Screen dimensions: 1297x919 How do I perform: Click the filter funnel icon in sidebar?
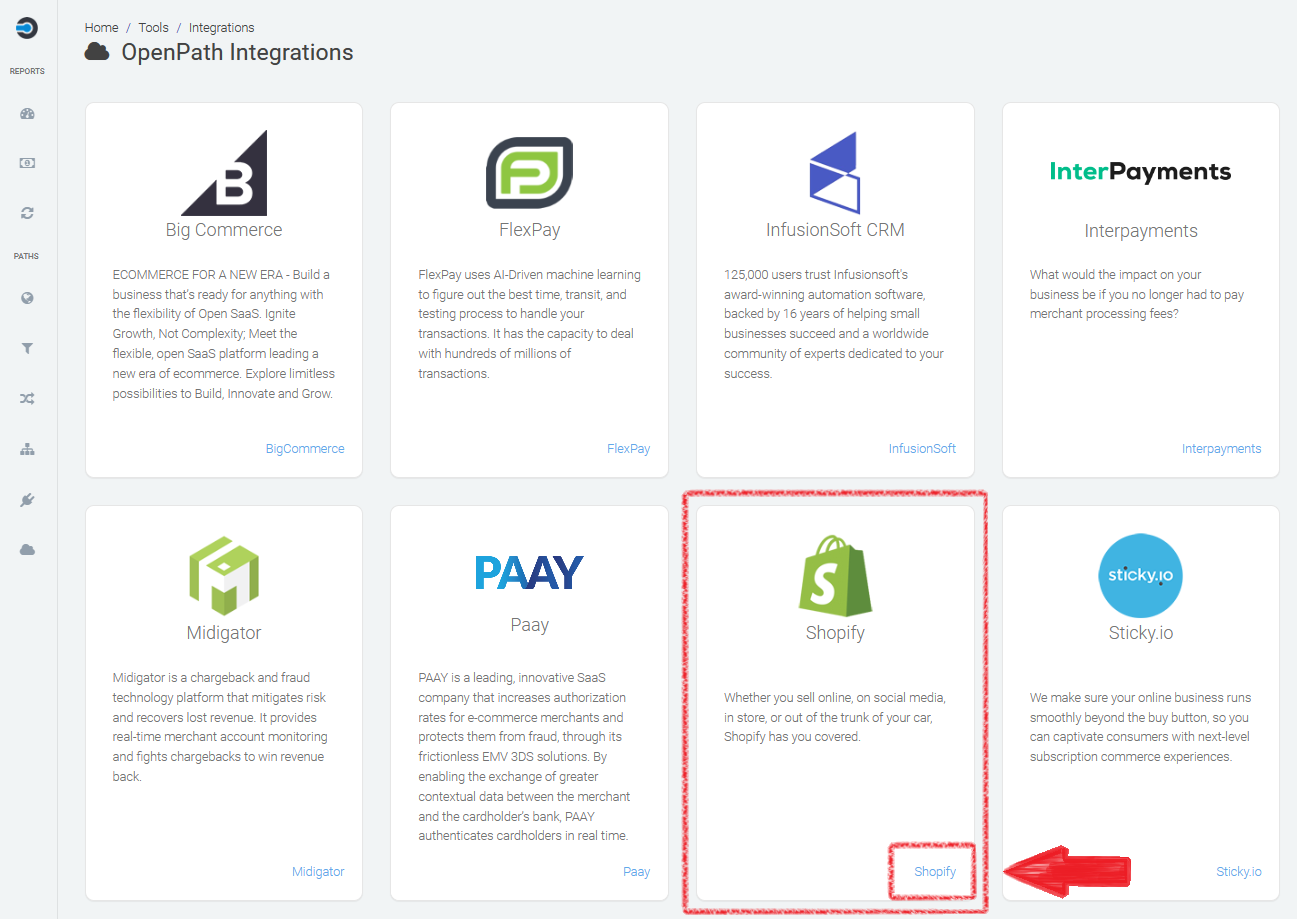[x=27, y=349]
